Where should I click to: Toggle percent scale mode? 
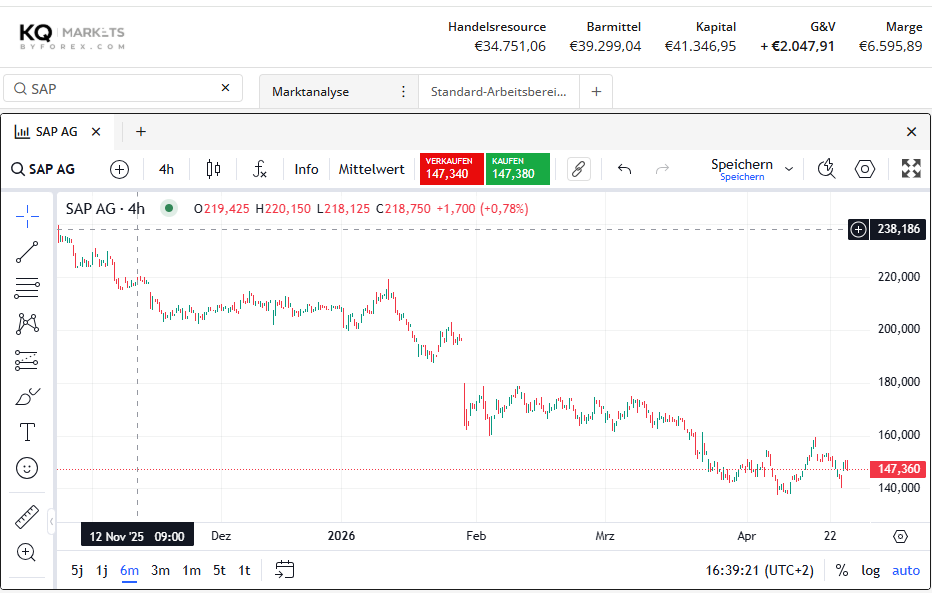[842, 570]
